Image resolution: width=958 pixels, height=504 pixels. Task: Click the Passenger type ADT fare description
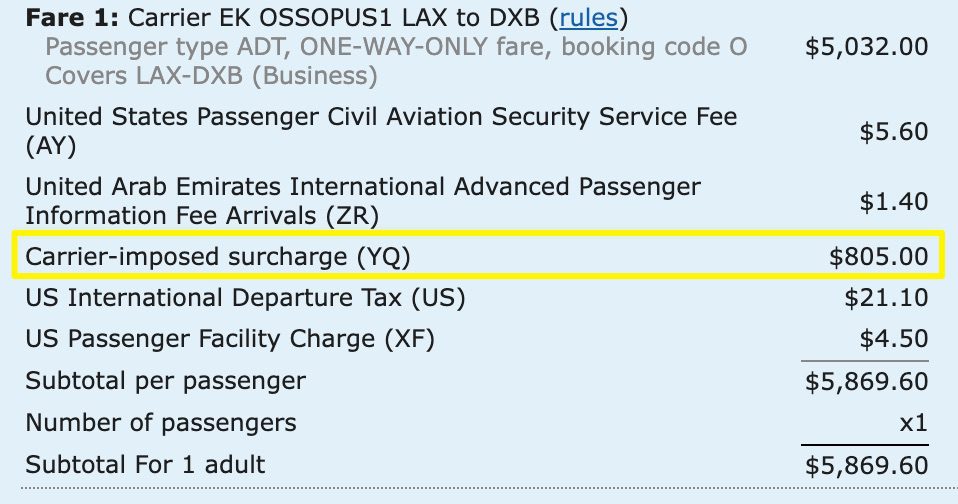(x=396, y=47)
